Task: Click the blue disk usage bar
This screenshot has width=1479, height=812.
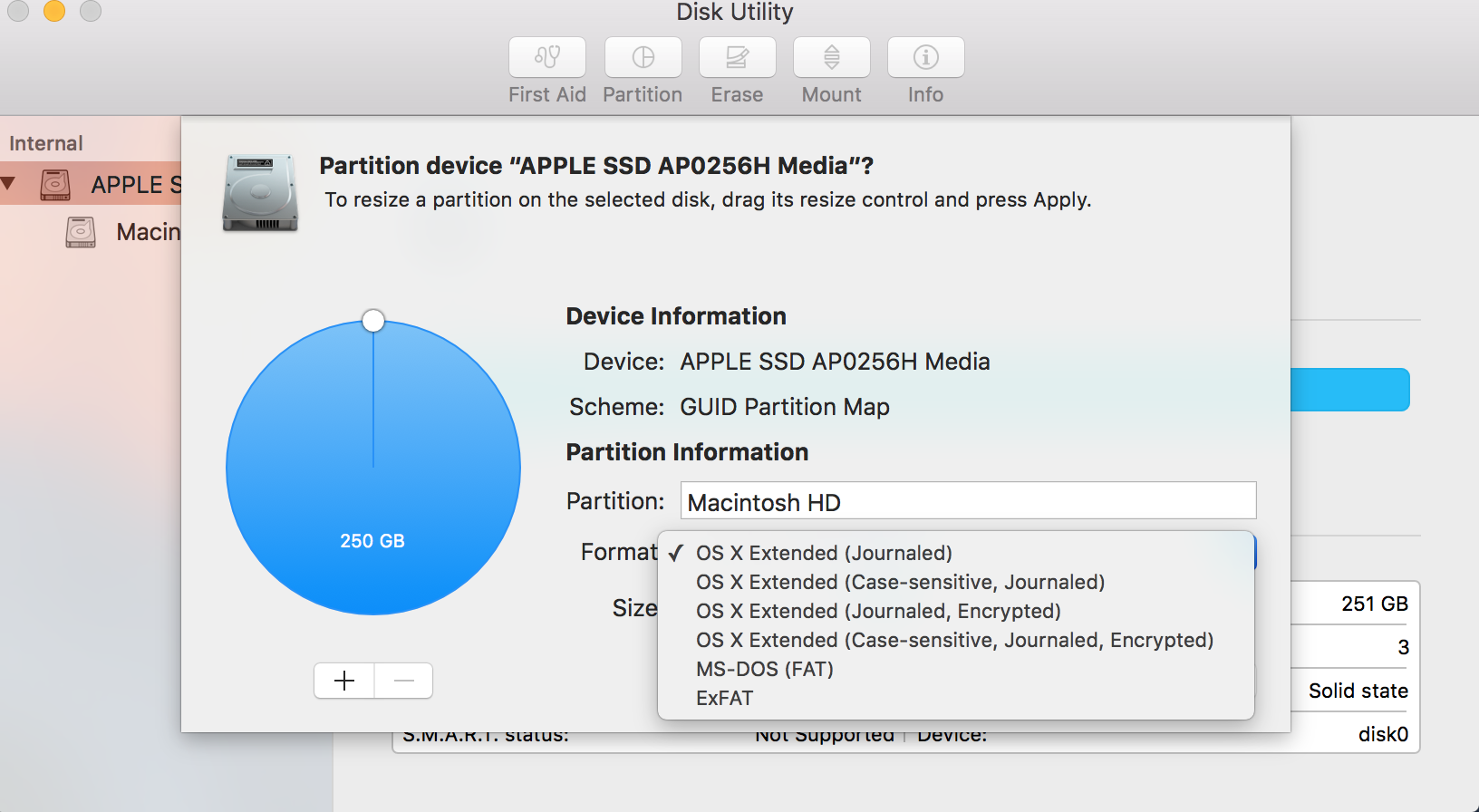Action: pyautogui.click(x=1350, y=390)
